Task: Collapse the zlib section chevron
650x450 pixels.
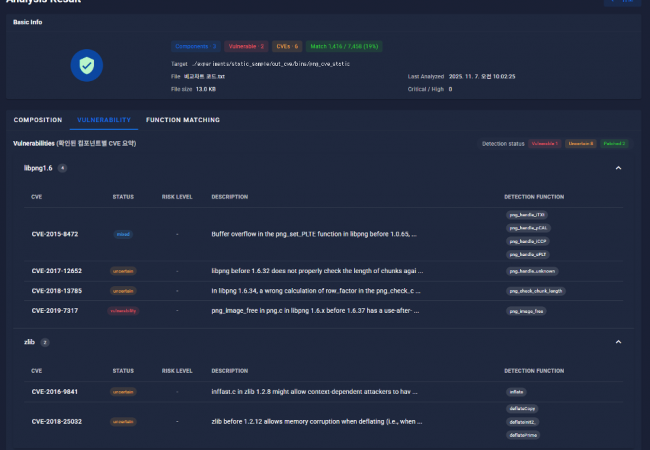Action: click(x=618, y=342)
